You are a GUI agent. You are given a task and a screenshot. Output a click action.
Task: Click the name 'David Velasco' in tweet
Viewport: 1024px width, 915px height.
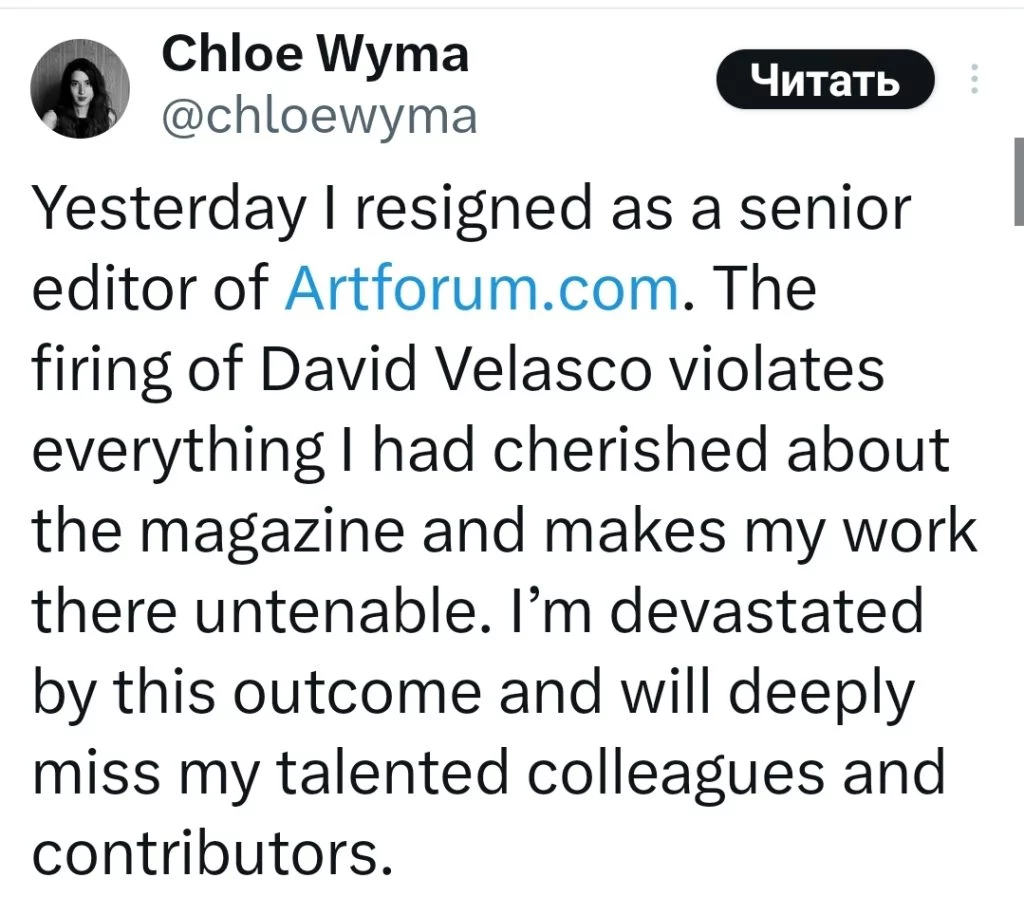pyautogui.click(x=456, y=370)
